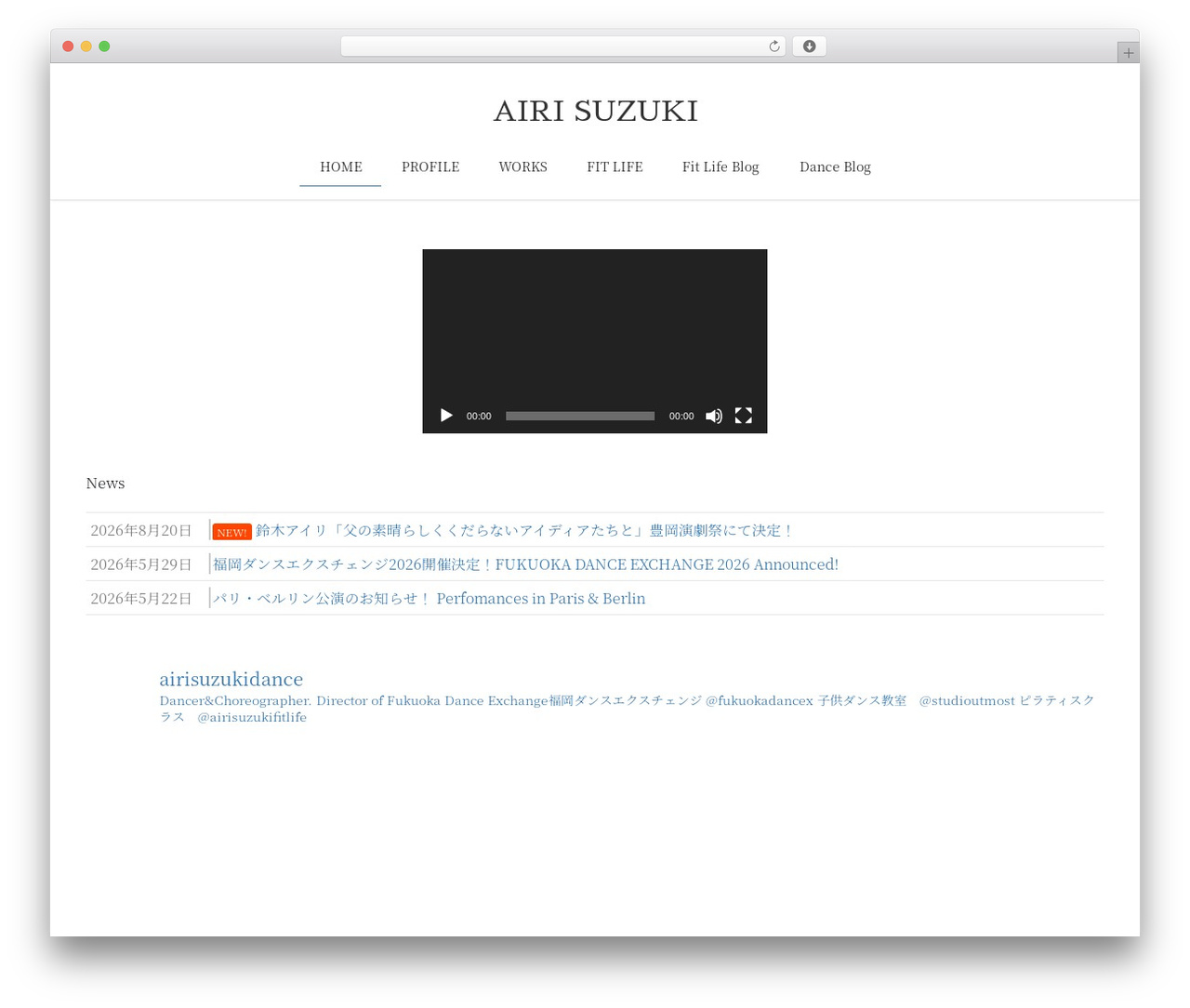Image resolution: width=1190 pixels, height=1008 pixels.
Task: Mute the video volume
Action: click(714, 416)
